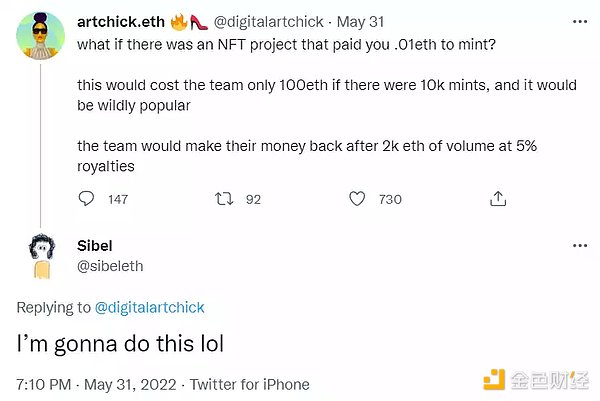
Task: Click the artchick.eth display name
Action: click(x=121, y=22)
